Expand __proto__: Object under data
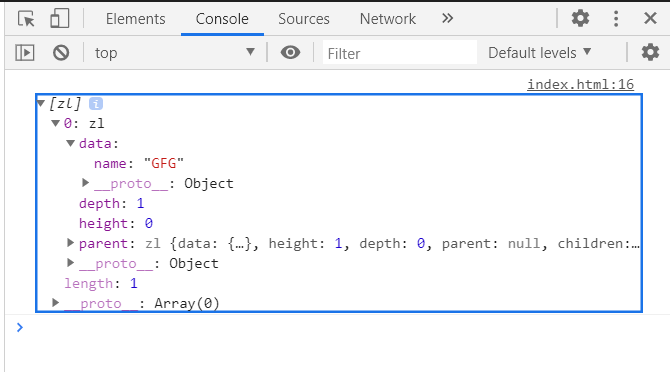670x372 pixels. [85, 183]
